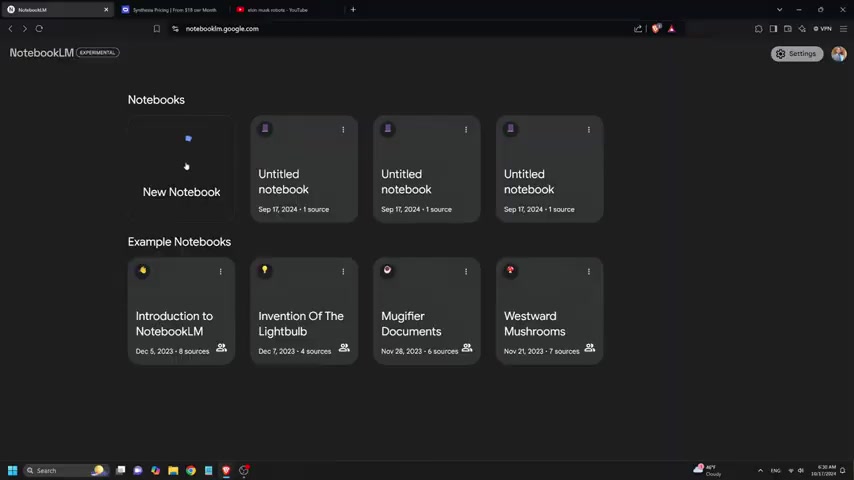
Task: Open NotebookLM Settings
Action: tap(797, 53)
